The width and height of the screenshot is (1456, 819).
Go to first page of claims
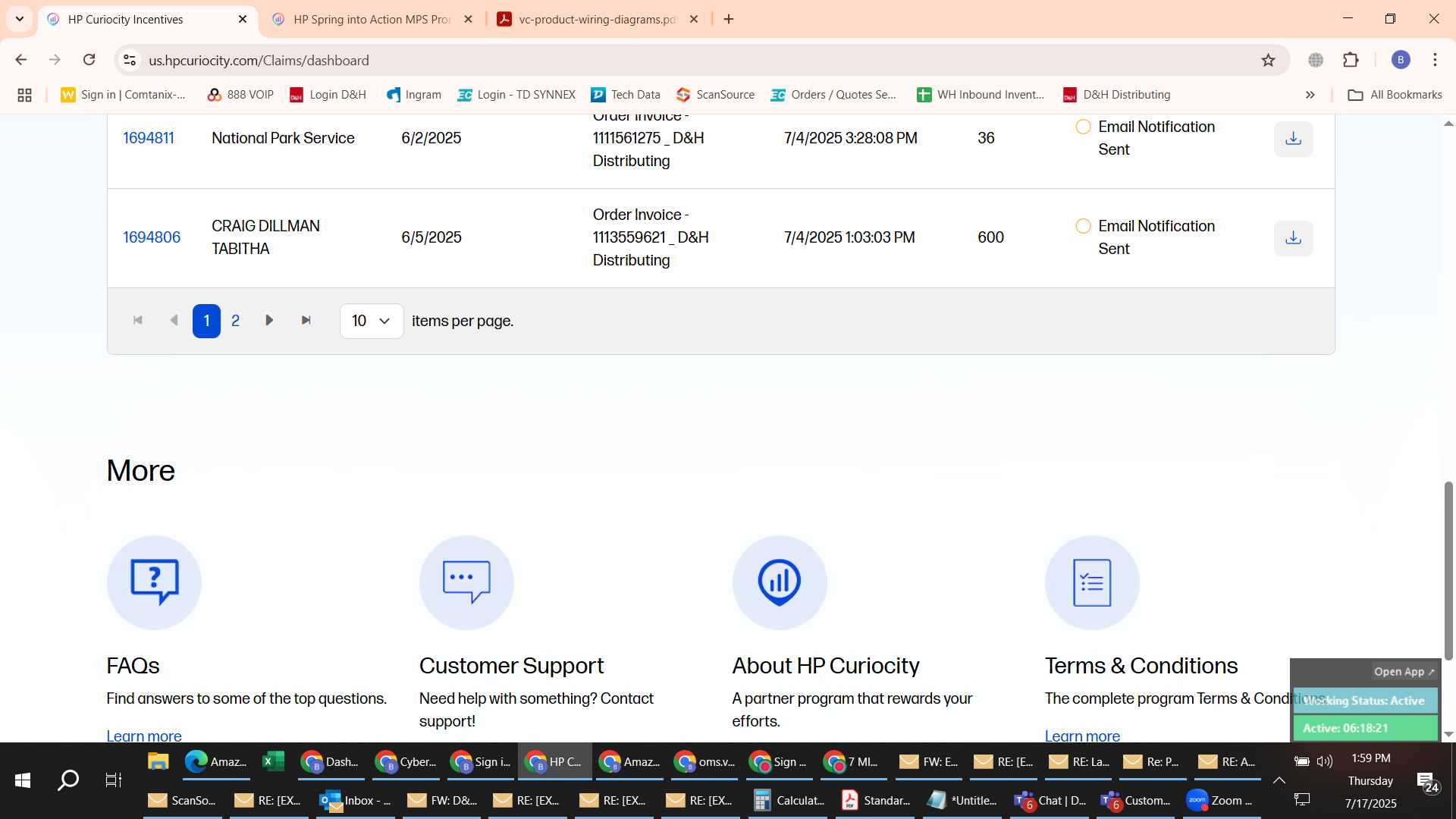[x=138, y=321]
